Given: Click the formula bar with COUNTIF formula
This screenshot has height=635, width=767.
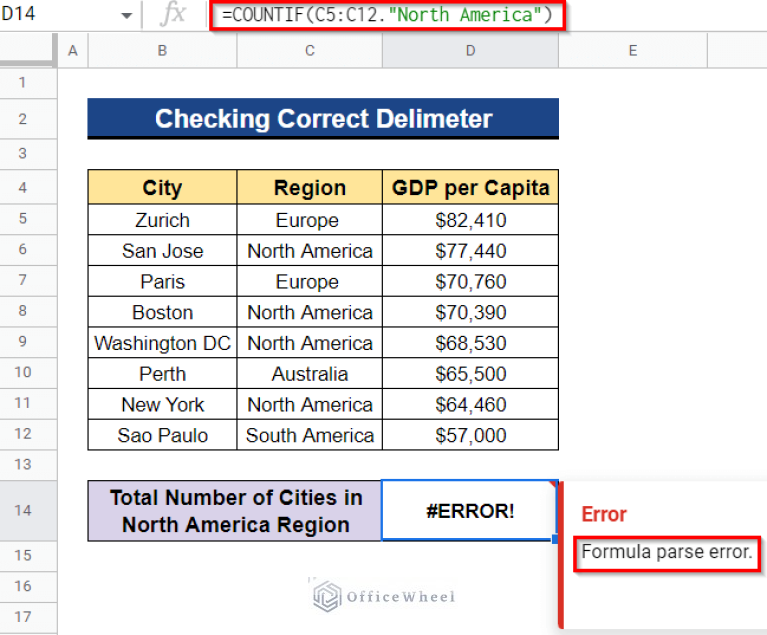Looking at the screenshot, I should coord(387,15).
